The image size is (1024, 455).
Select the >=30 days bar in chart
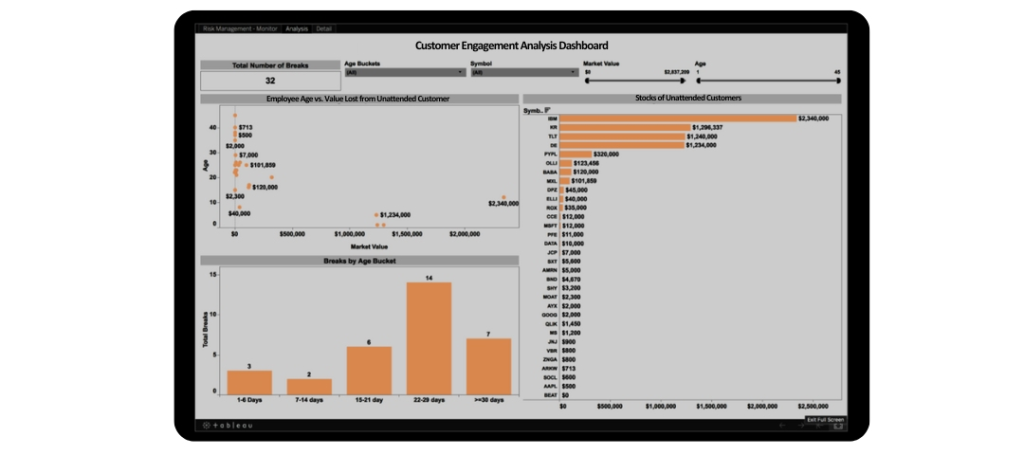point(488,366)
